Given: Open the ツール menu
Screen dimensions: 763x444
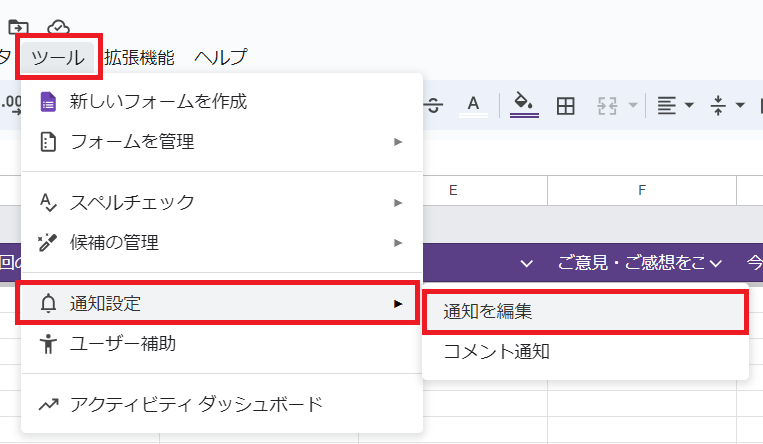Looking at the screenshot, I should point(58,57).
